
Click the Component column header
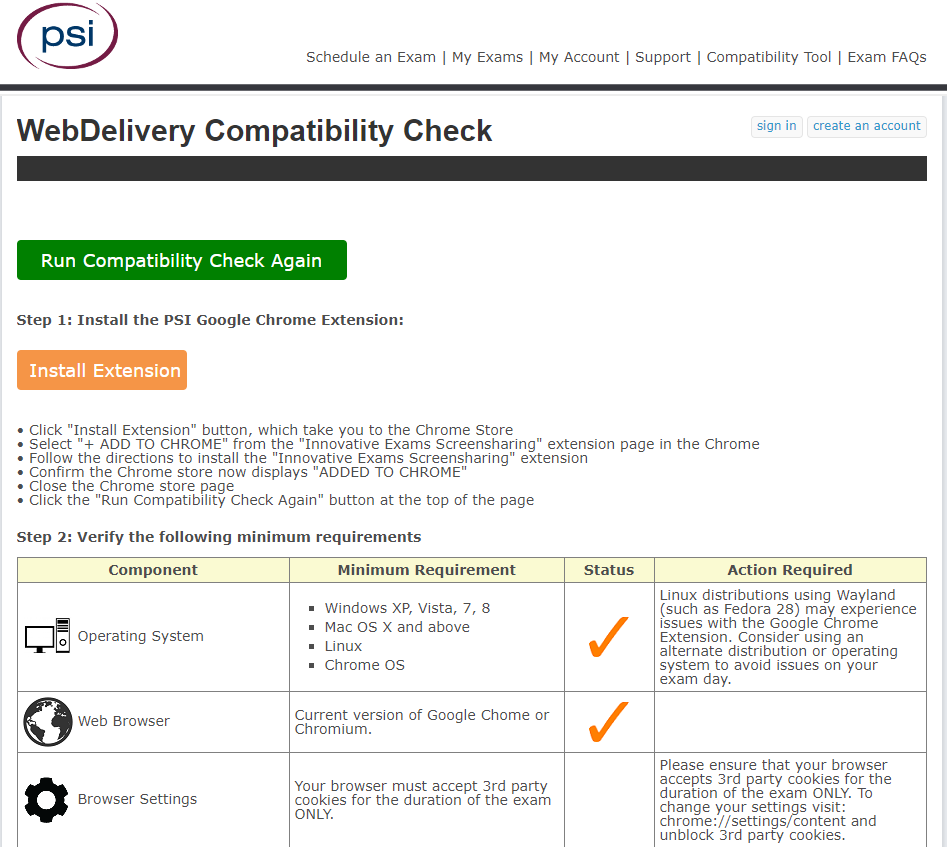[153, 570]
